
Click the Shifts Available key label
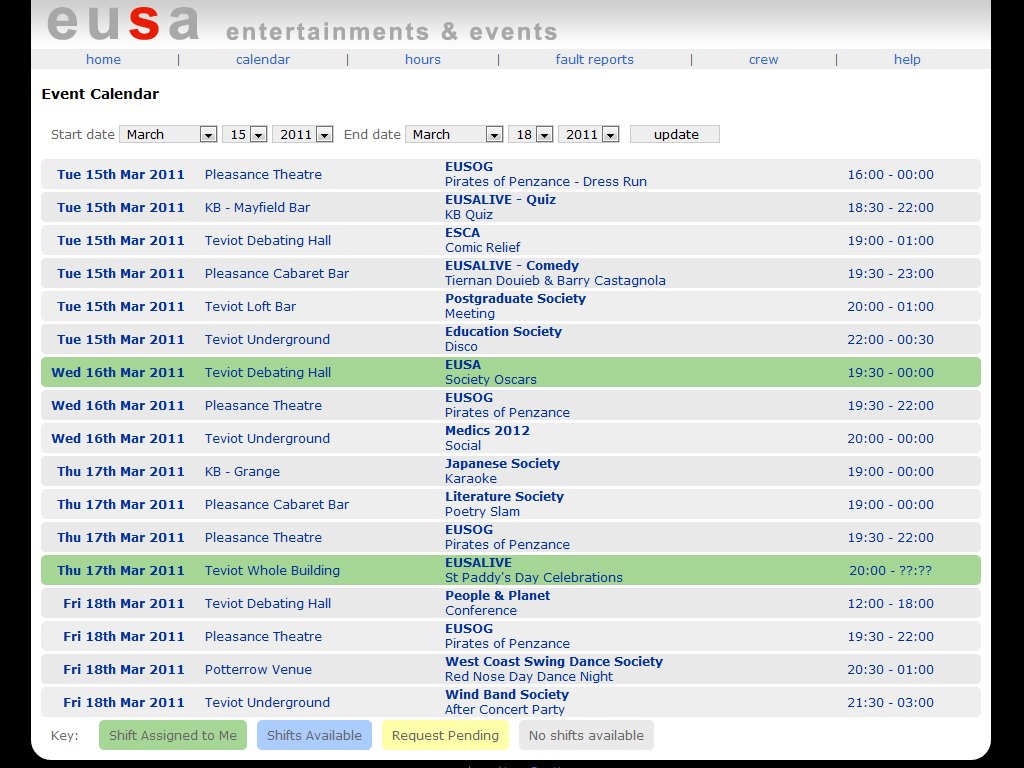click(316, 735)
